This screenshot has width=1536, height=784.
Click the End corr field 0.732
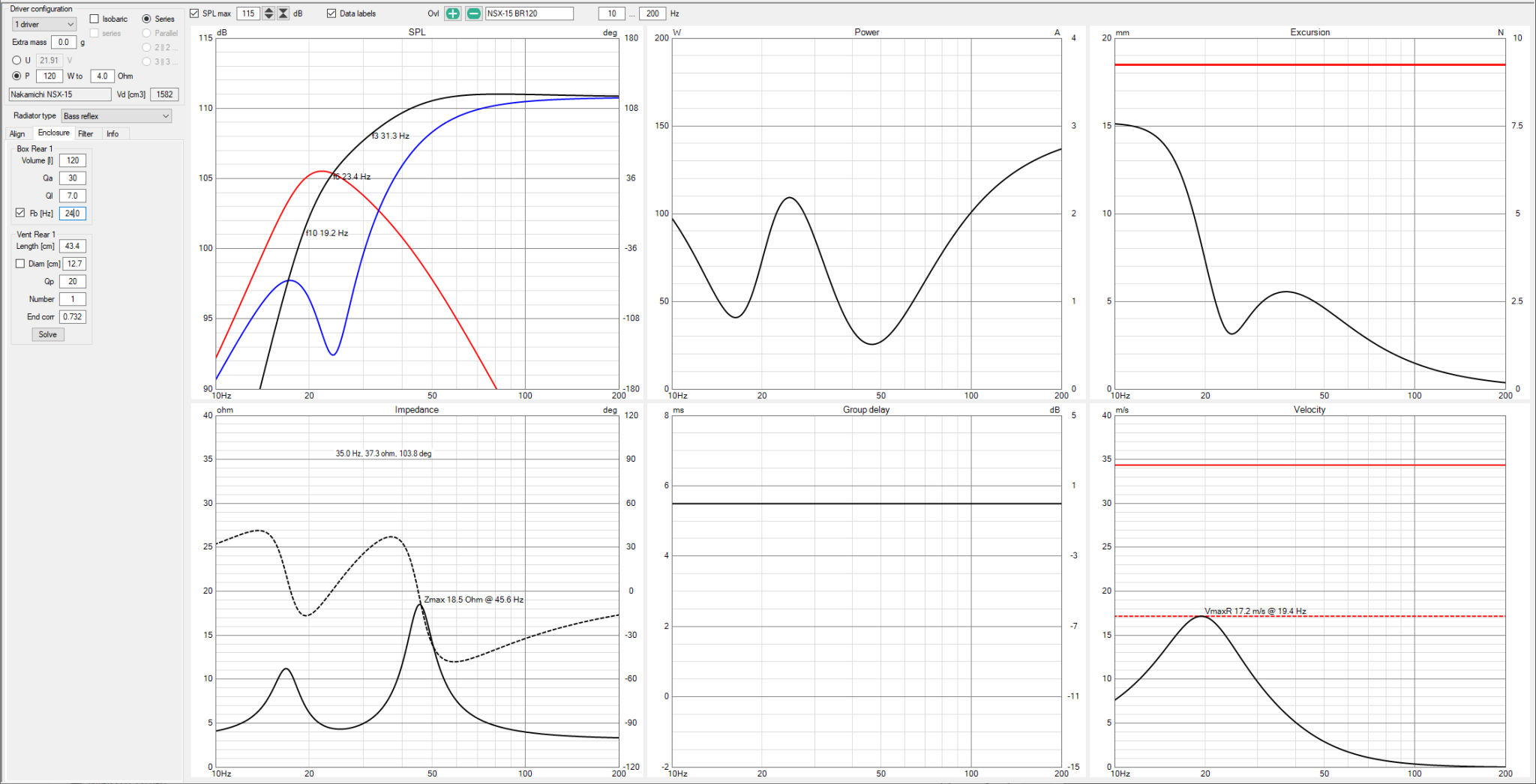73,317
